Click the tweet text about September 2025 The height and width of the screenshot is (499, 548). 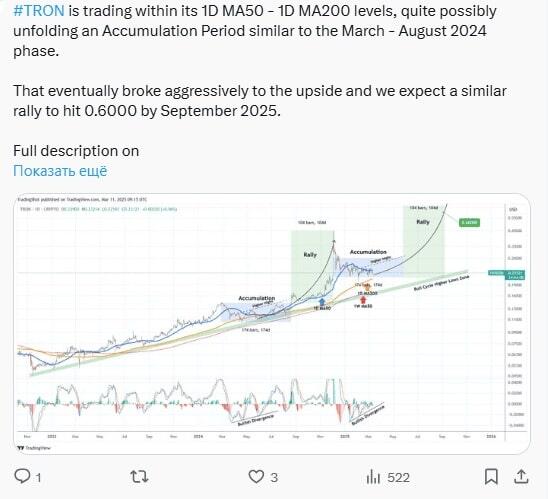point(260,101)
